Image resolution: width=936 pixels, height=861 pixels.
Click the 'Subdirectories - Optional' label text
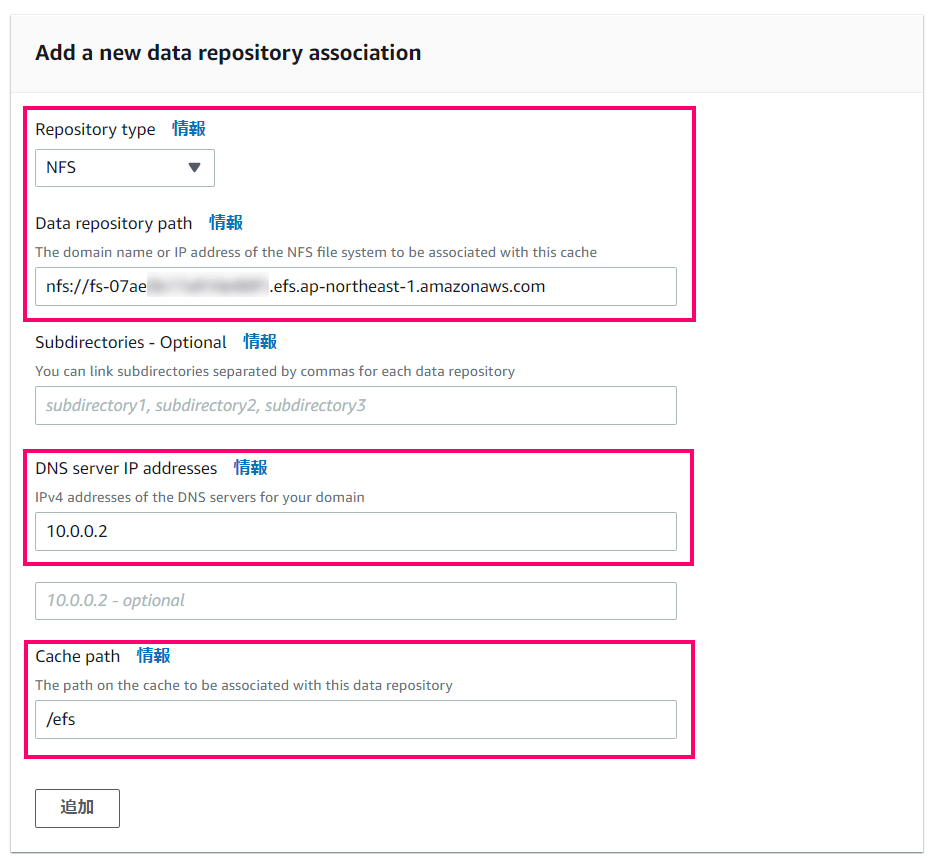pyautogui.click(x=131, y=342)
